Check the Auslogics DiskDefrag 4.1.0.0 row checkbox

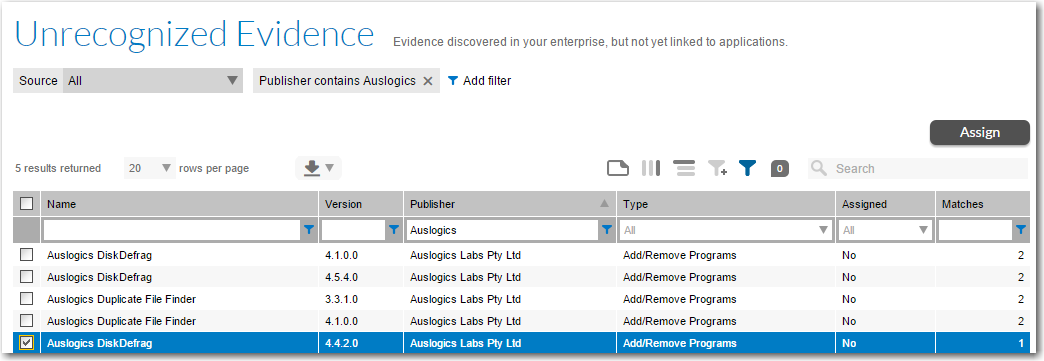(x=26, y=254)
